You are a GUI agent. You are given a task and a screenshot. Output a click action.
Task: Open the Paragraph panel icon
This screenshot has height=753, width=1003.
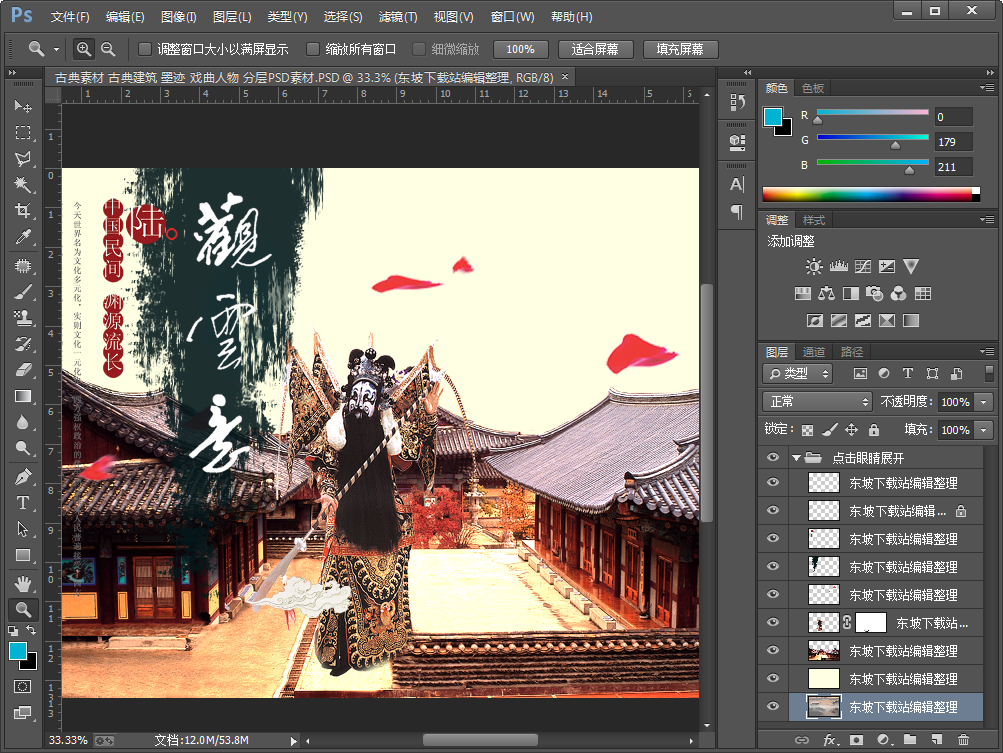click(737, 212)
